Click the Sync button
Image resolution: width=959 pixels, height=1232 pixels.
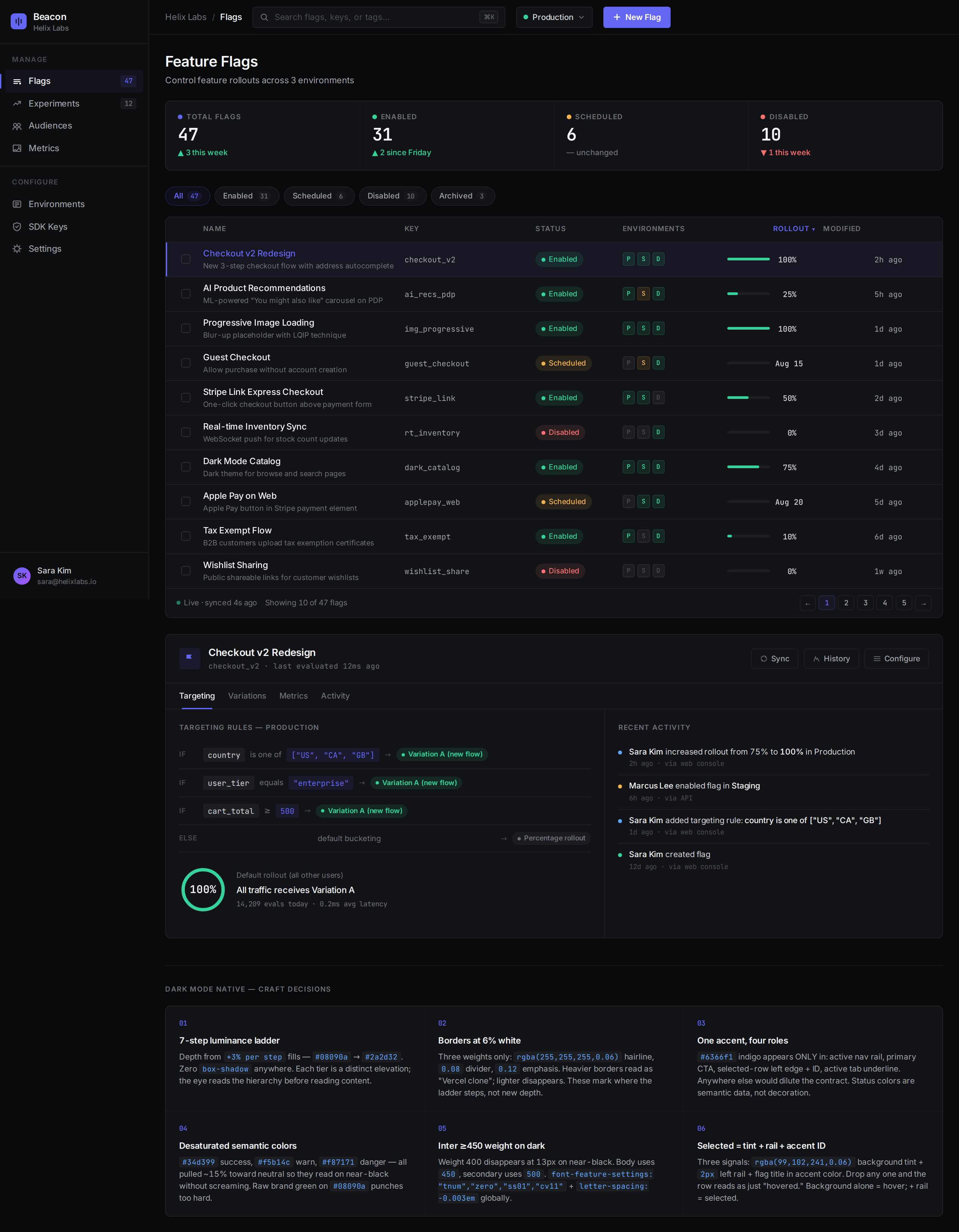pyautogui.click(x=775, y=659)
